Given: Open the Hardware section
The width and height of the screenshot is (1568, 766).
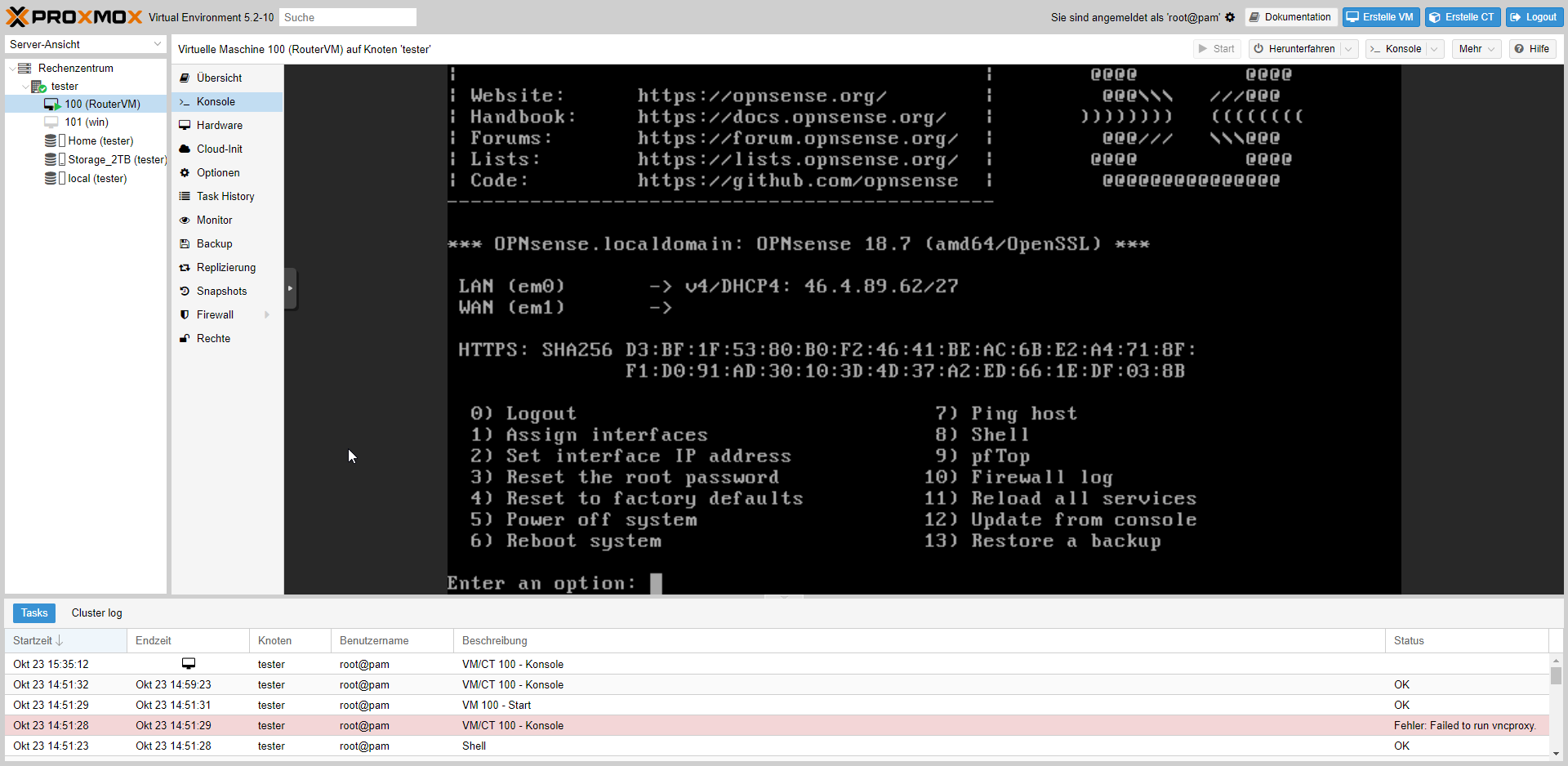Looking at the screenshot, I should (219, 126).
